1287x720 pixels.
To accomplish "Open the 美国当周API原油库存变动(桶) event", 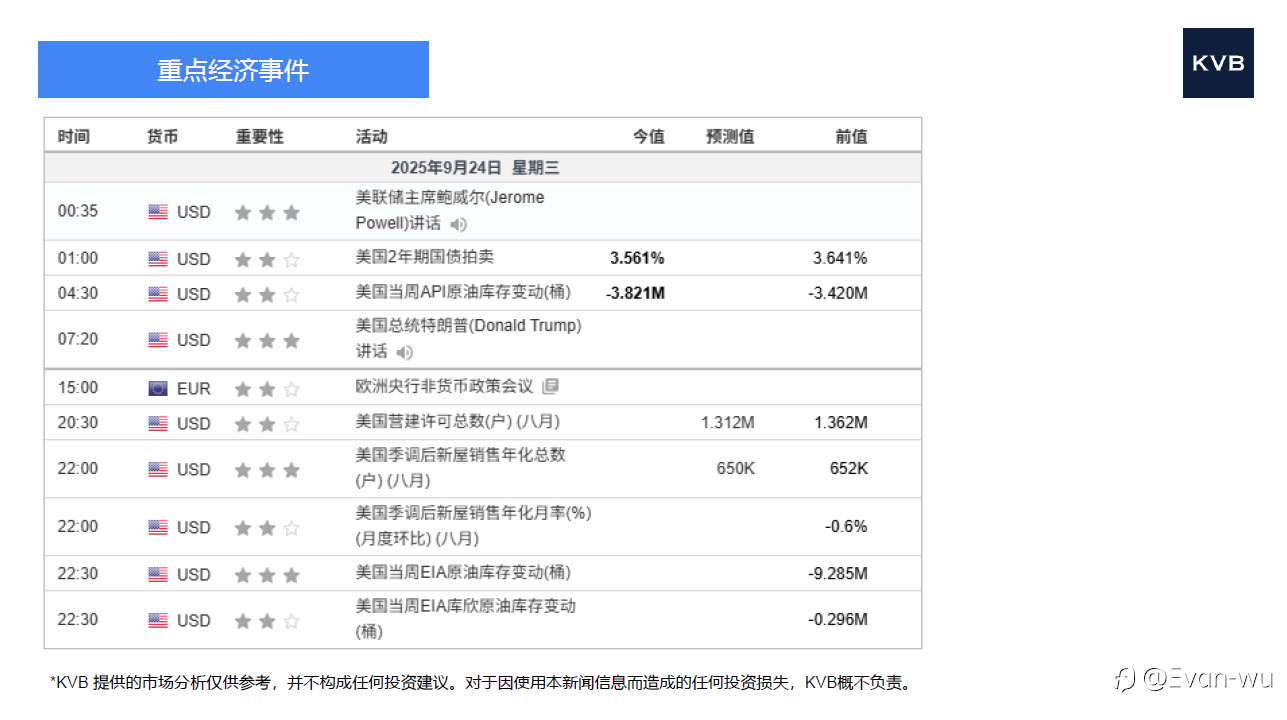I will tap(463, 292).
